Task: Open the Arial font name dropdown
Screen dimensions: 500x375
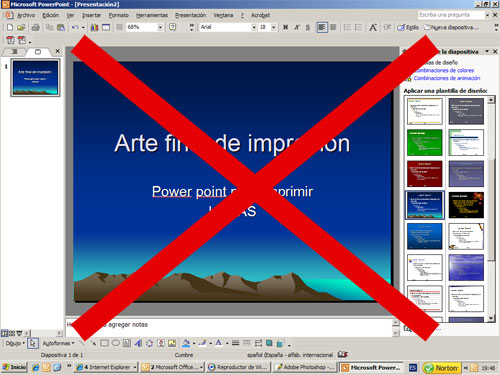Action: click(254, 27)
